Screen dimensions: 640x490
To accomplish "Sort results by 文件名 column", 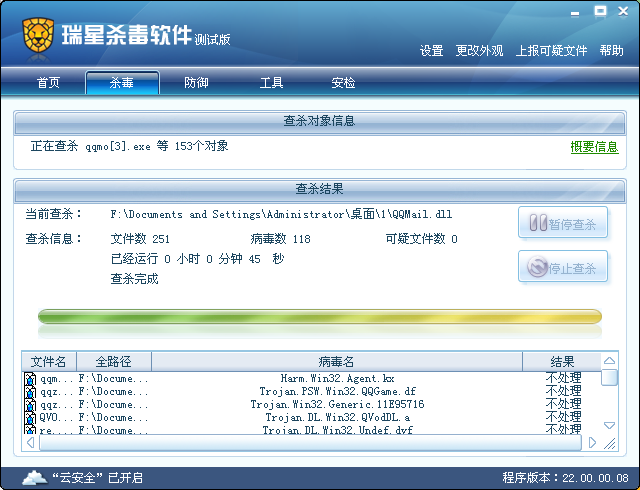I will tap(49, 361).
